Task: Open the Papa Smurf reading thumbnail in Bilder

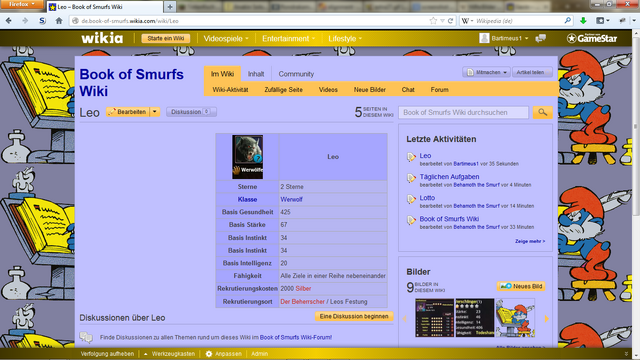Action: tap(515, 318)
